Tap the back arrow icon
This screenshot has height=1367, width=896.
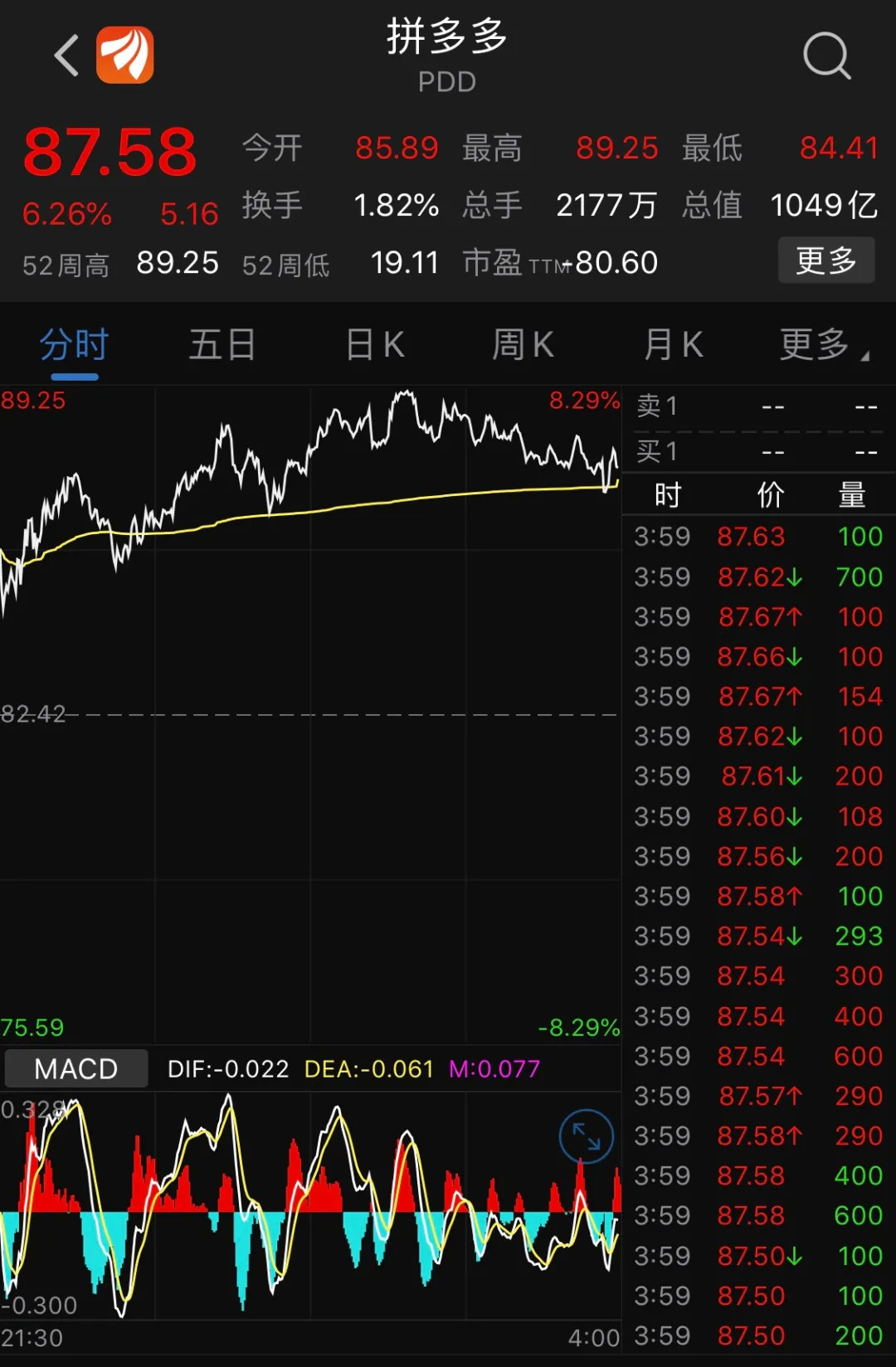[x=66, y=56]
